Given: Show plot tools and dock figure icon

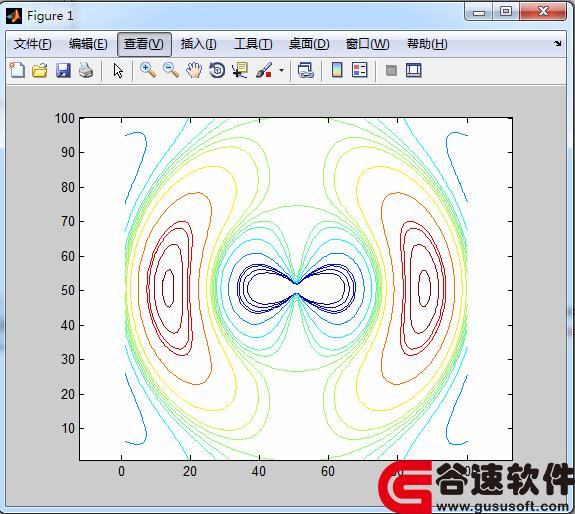Looking at the screenshot, I should click(x=414, y=70).
